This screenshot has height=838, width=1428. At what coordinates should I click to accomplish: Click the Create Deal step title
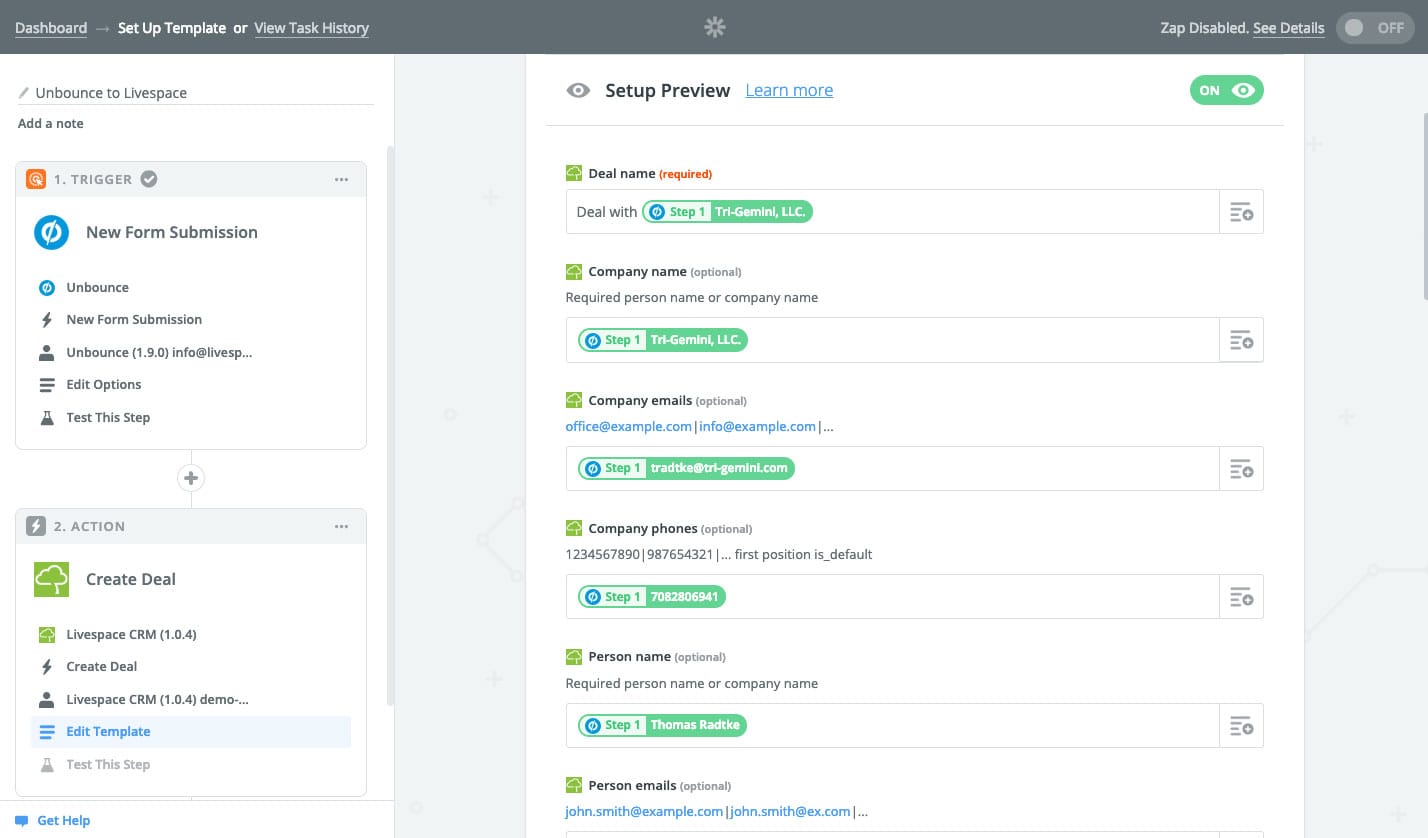pyautogui.click(x=131, y=579)
